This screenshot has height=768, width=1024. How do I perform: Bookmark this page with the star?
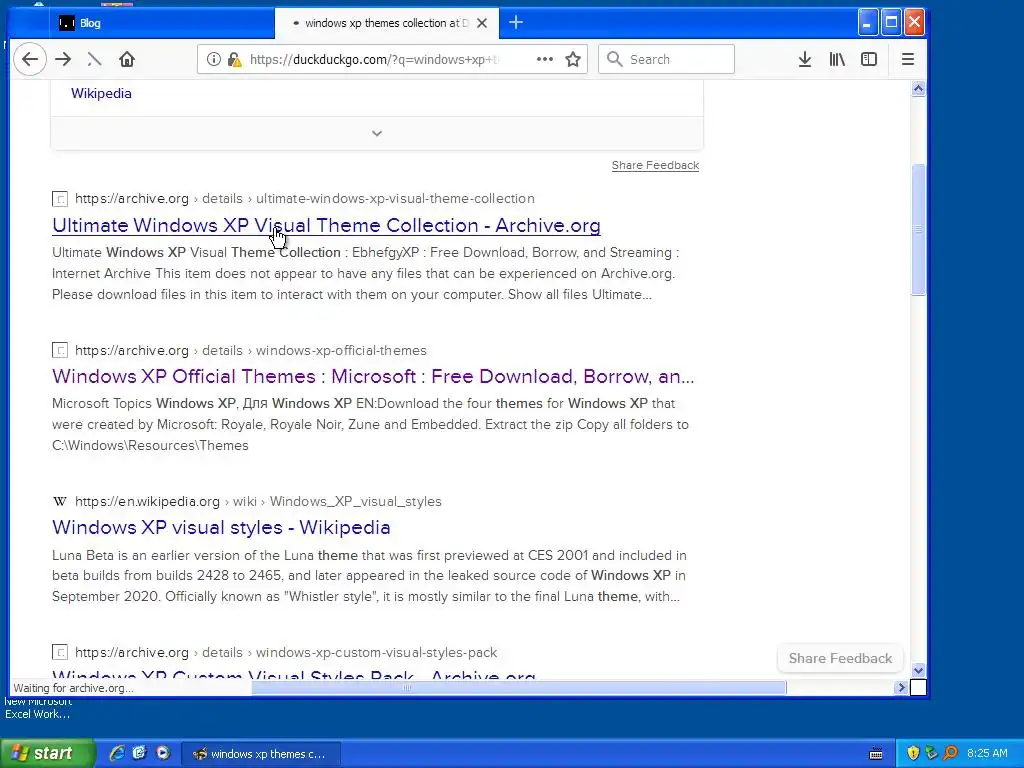573,59
